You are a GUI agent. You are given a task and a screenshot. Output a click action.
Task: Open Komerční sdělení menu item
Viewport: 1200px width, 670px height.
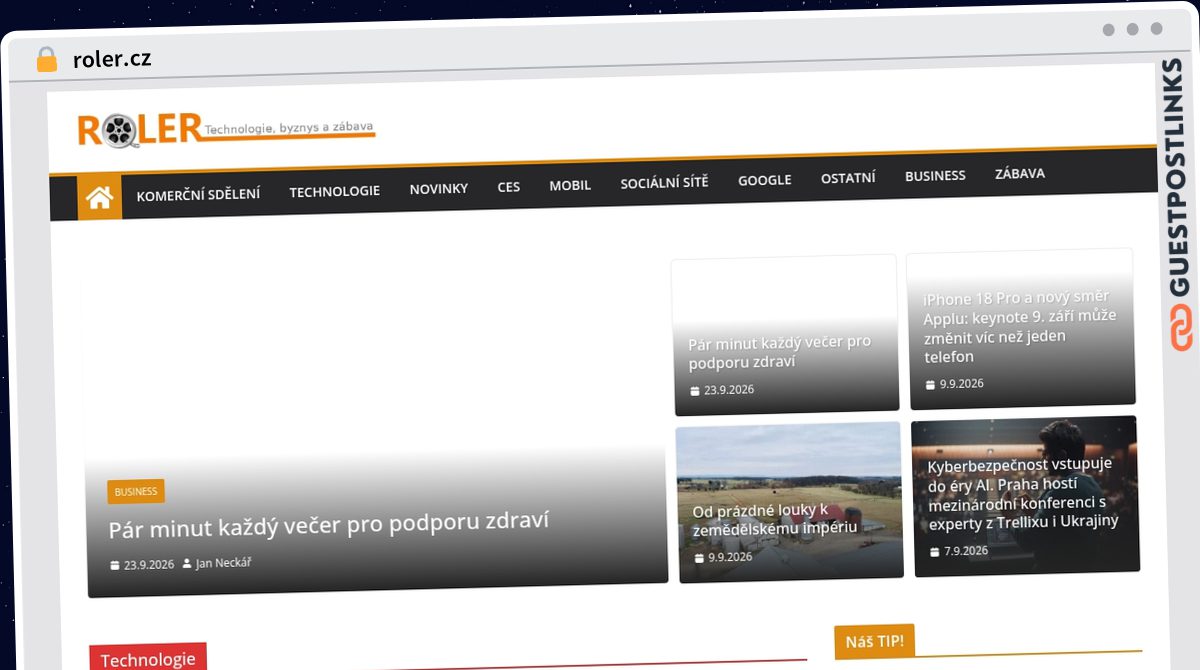[198, 194]
